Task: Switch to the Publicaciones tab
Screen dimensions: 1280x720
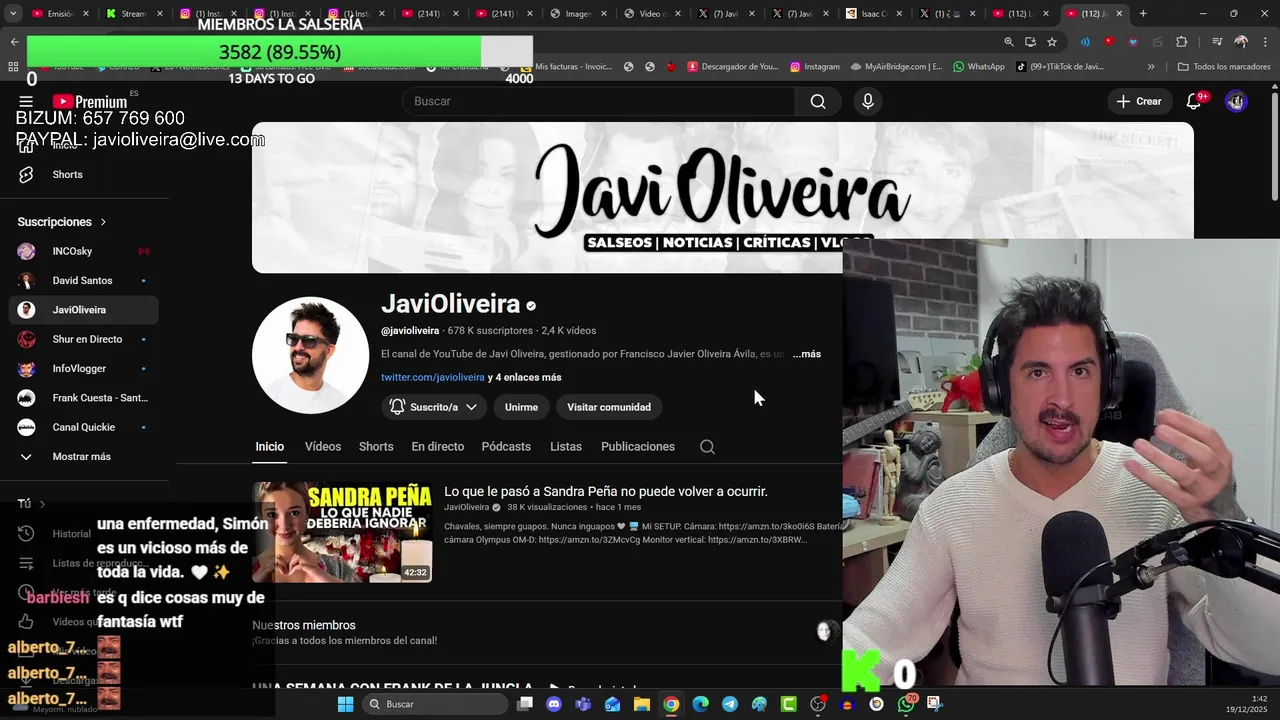Action: (638, 447)
